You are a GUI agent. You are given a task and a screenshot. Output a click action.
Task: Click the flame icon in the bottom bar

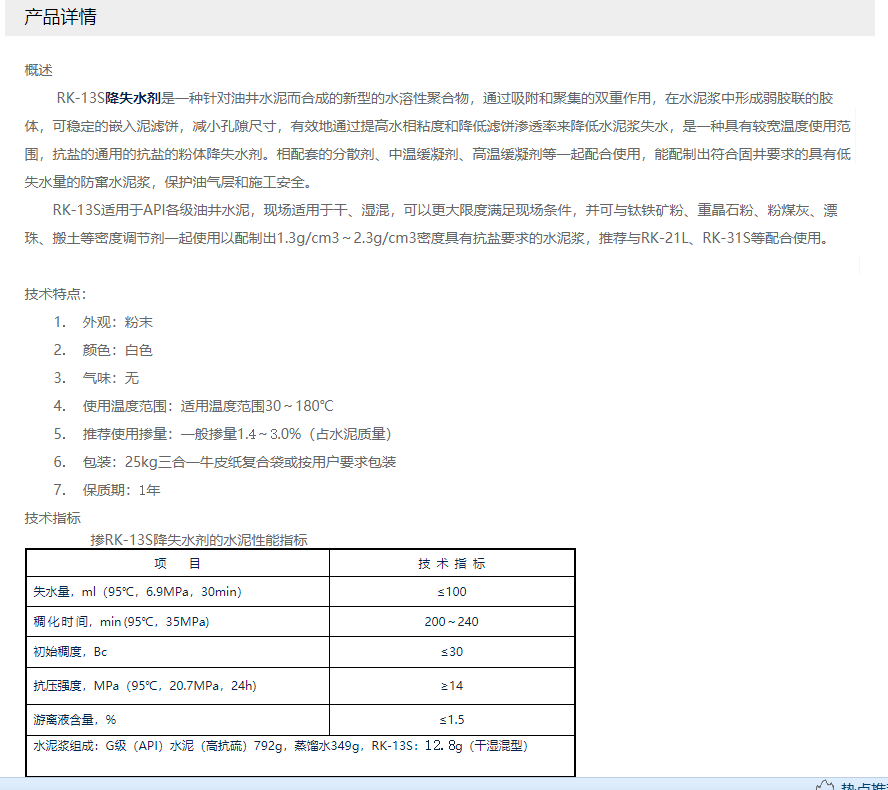[824, 785]
